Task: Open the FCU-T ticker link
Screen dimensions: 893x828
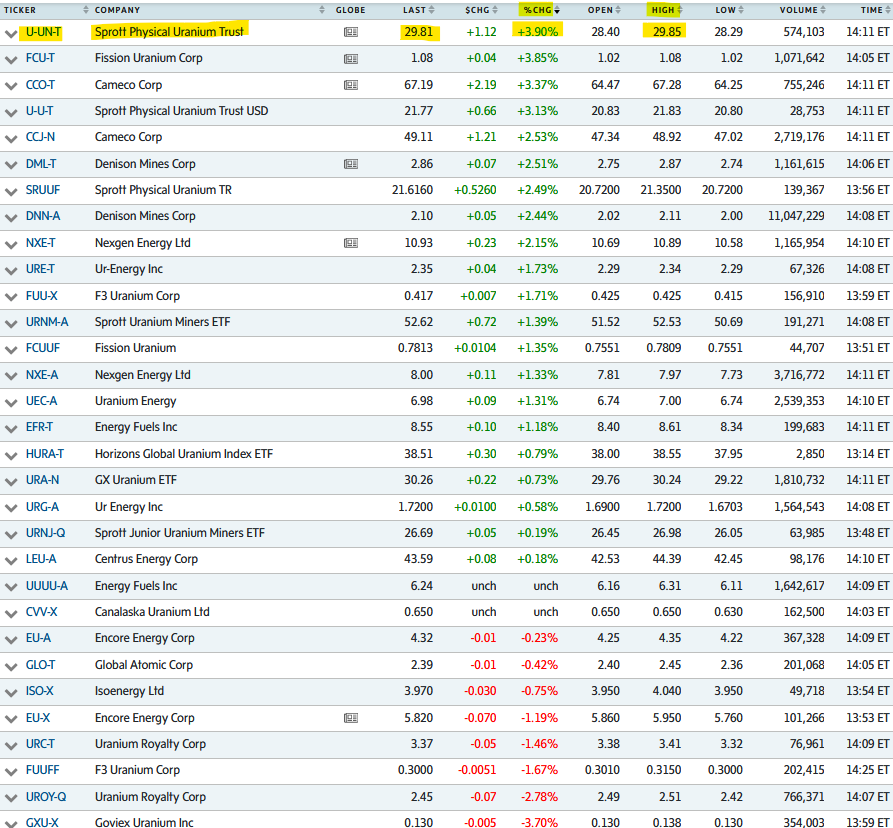Action: coord(40,58)
